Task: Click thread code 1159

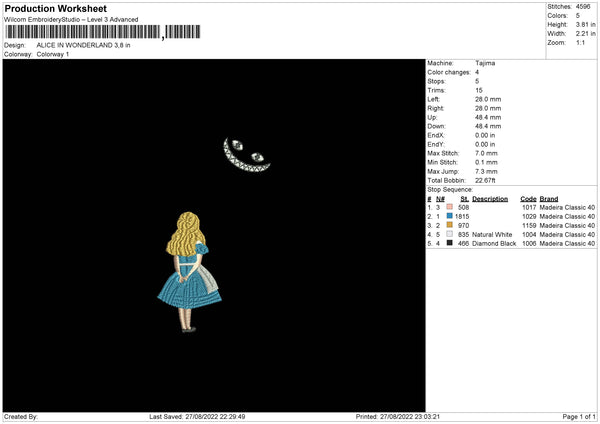Action: tap(529, 225)
